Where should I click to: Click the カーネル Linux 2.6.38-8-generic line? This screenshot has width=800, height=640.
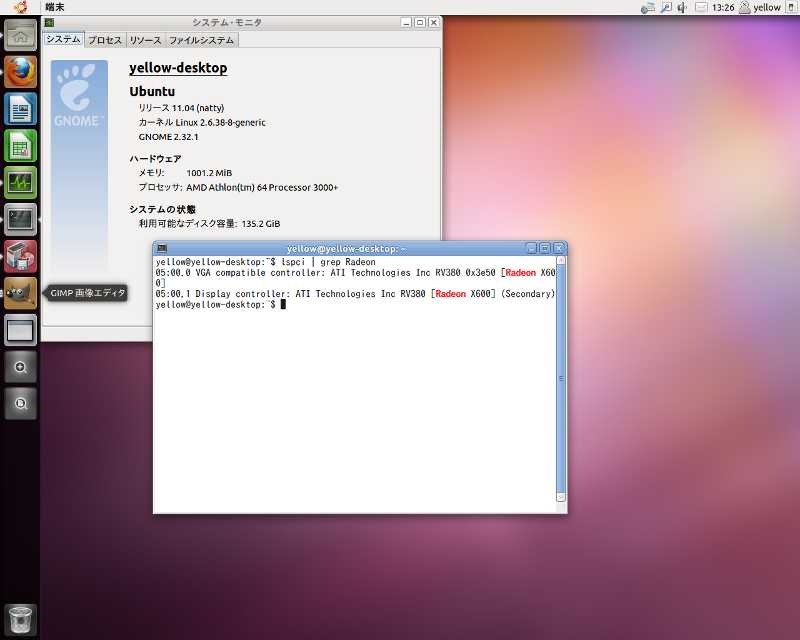point(202,122)
